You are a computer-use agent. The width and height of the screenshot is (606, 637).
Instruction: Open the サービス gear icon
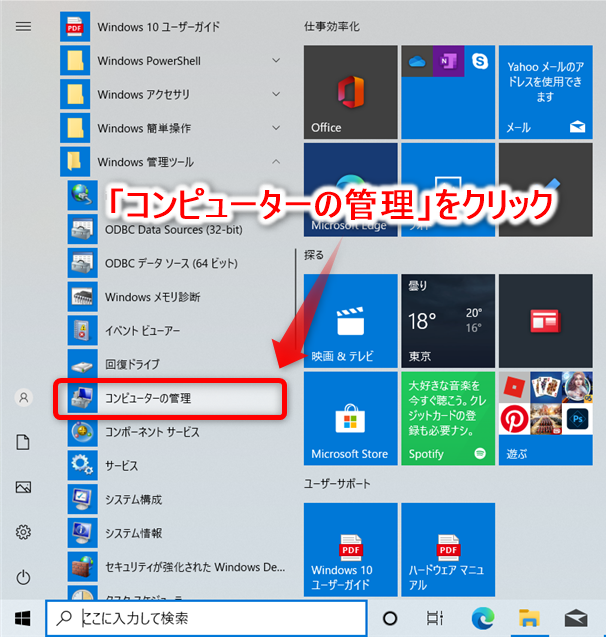82,465
